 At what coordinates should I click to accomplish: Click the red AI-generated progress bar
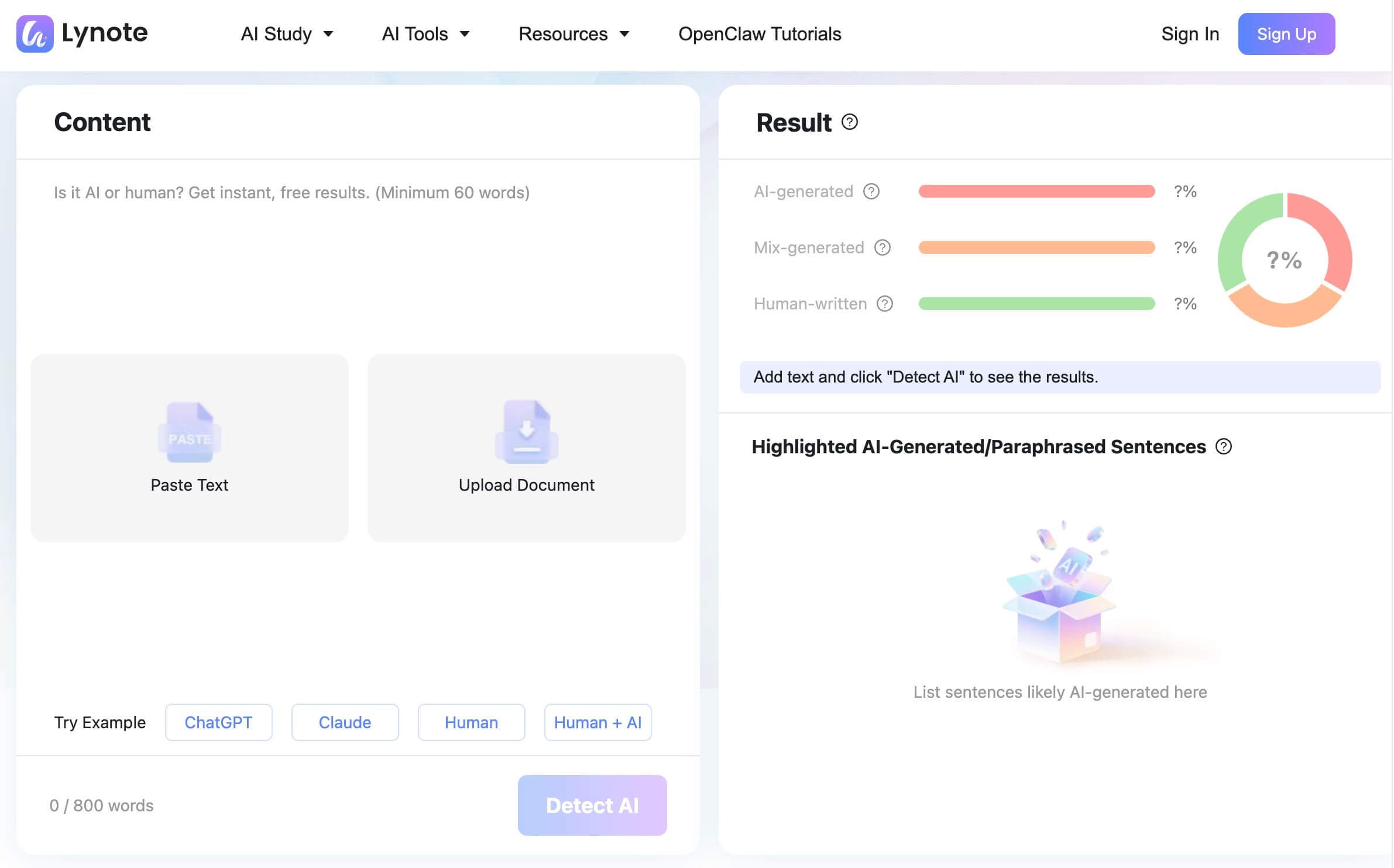tap(1036, 191)
